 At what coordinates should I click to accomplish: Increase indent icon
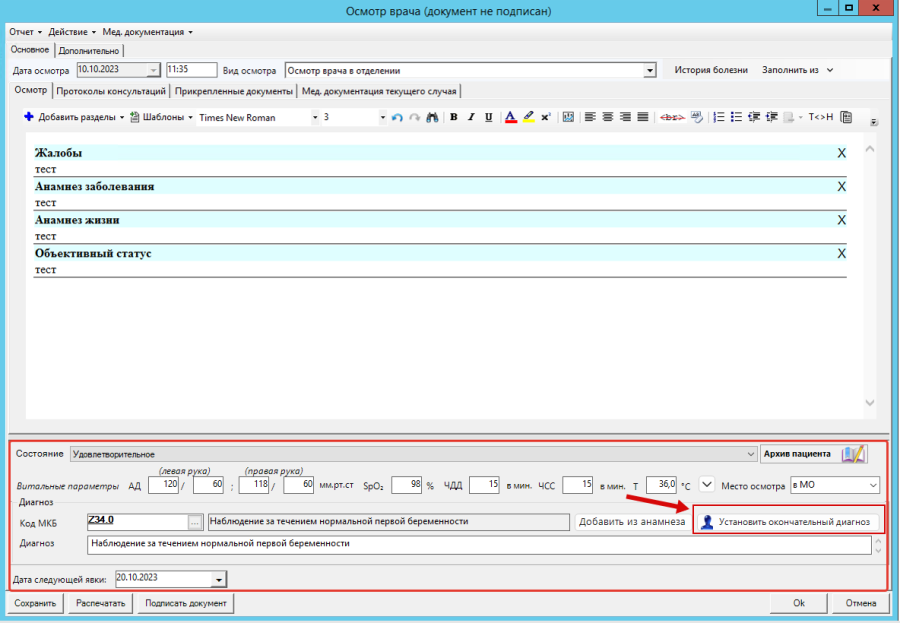point(772,117)
